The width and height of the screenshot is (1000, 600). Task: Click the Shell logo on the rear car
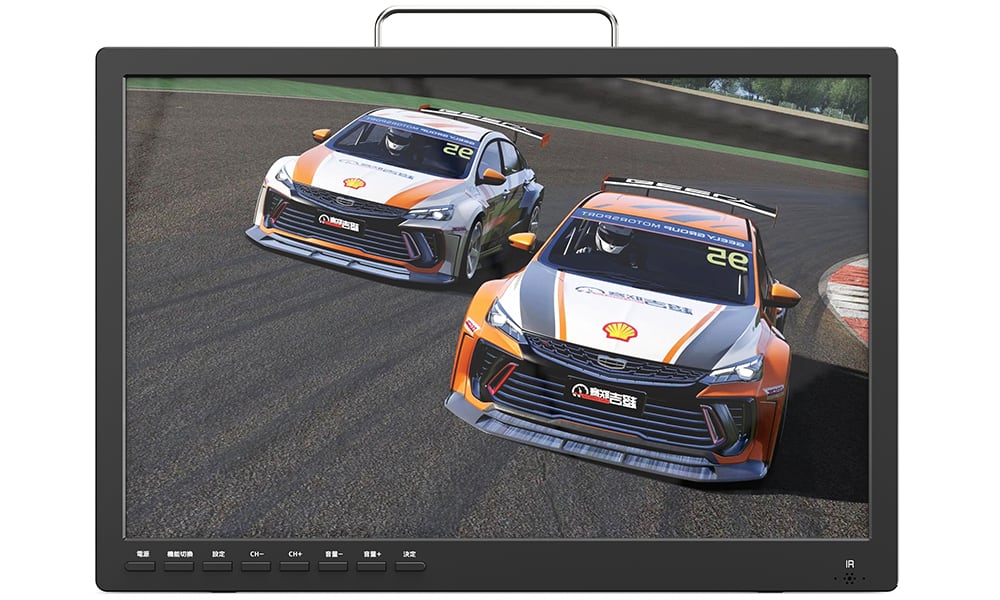click(x=355, y=184)
